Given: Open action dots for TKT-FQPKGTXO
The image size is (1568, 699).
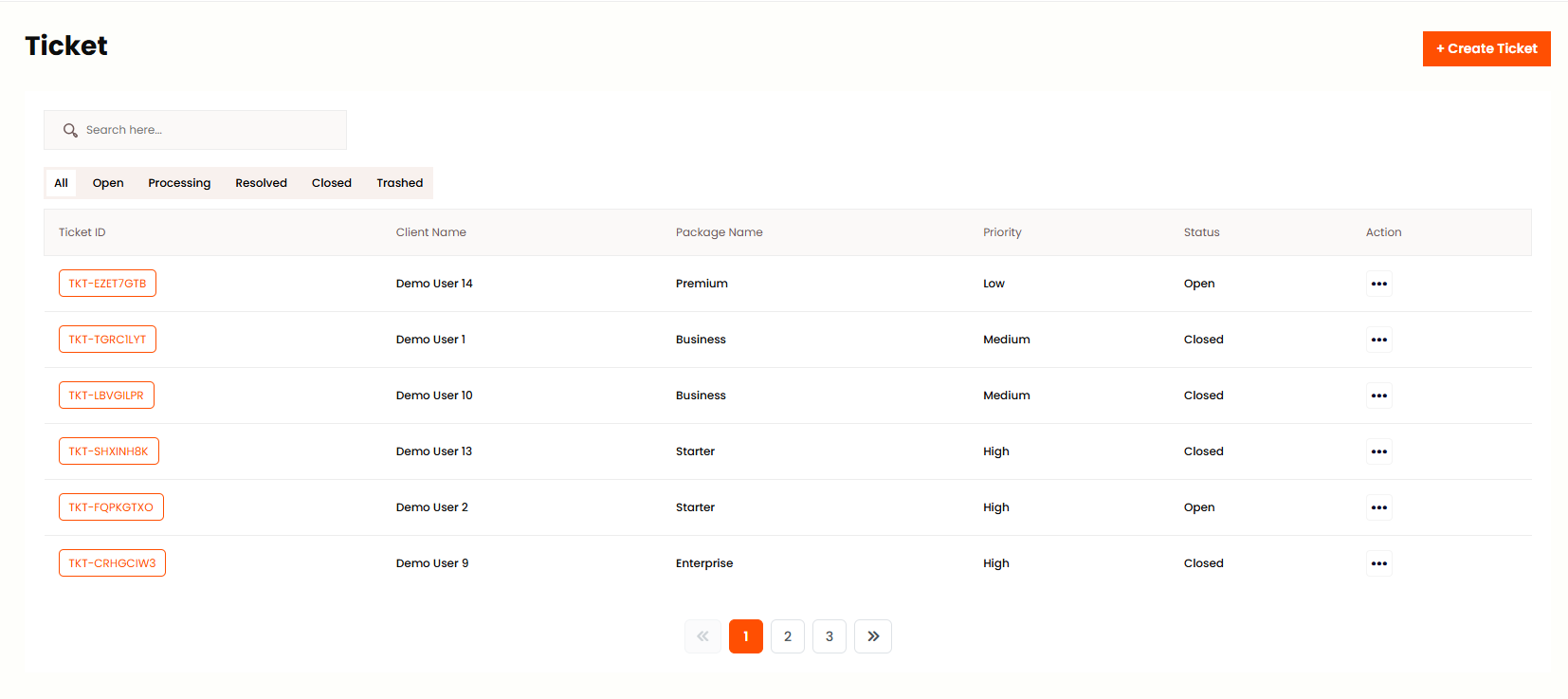Looking at the screenshot, I should (1378, 507).
